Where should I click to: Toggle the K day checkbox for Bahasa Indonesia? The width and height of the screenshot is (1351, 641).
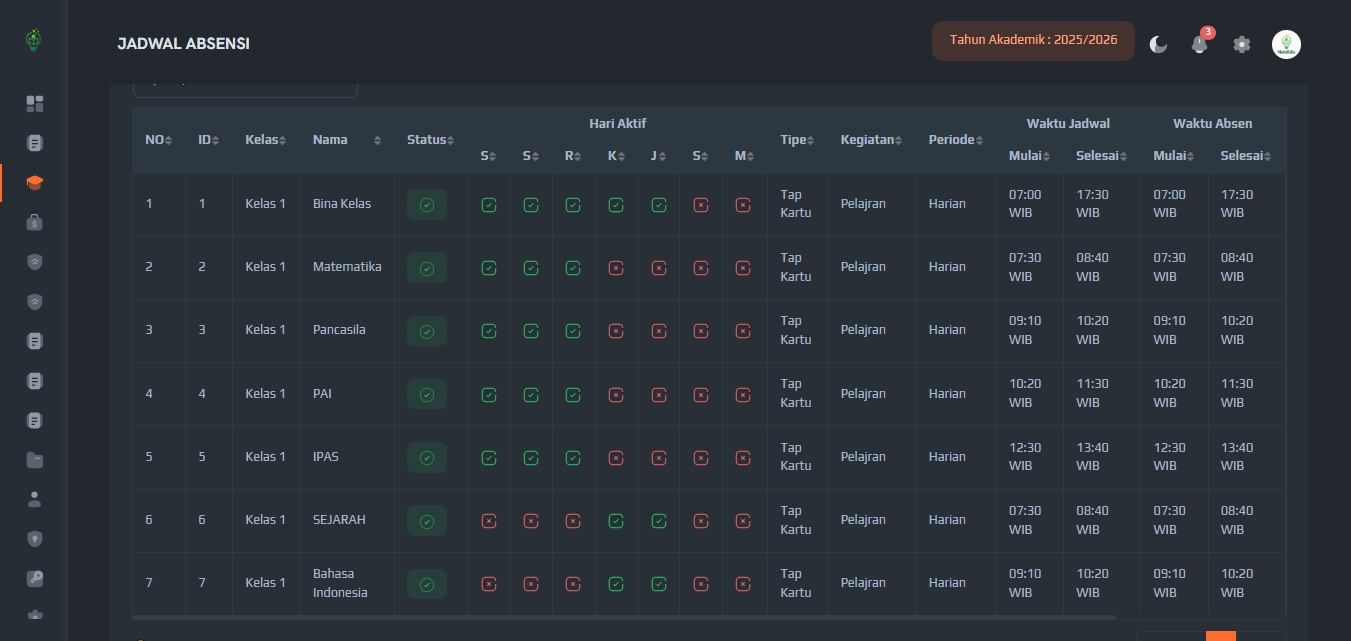(616, 584)
